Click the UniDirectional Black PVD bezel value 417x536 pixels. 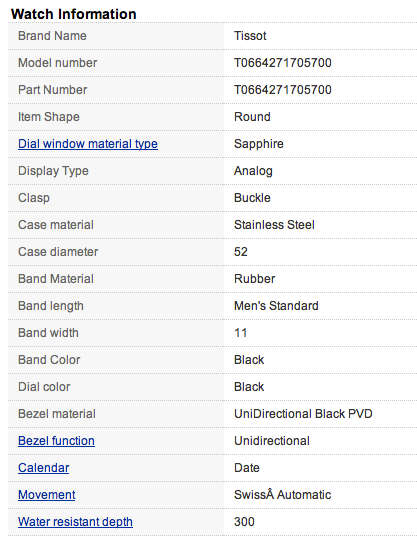coord(303,414)
